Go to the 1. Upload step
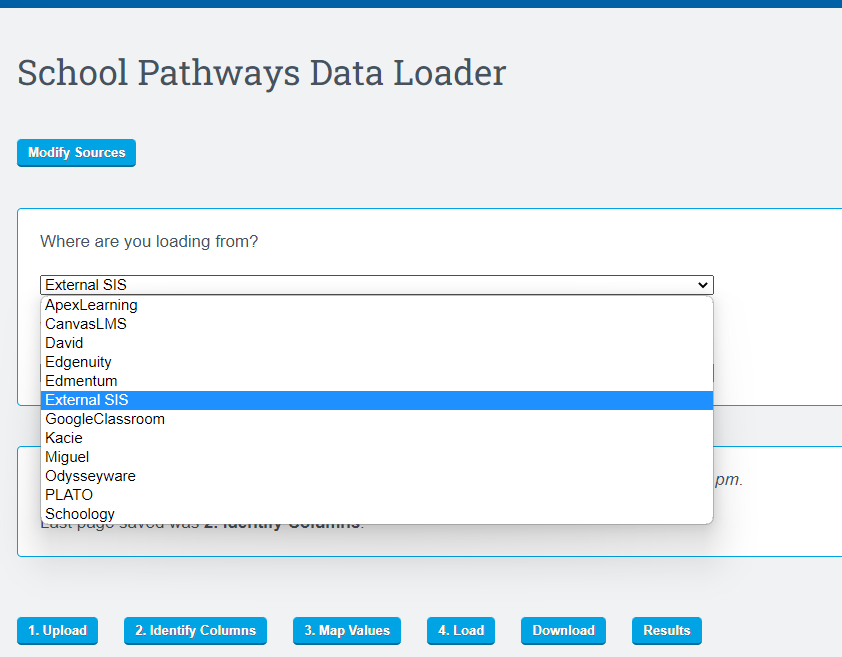The width and height of the screenshot is (842, 657). click(x=57, y=631)
